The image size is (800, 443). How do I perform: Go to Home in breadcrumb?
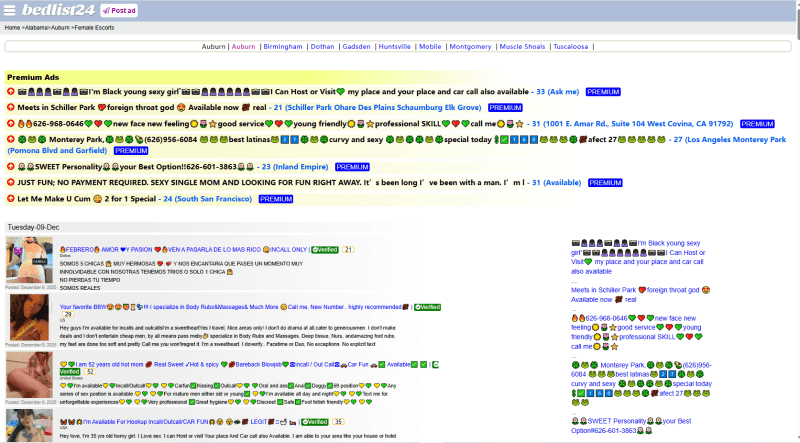[x=12, y=28]
